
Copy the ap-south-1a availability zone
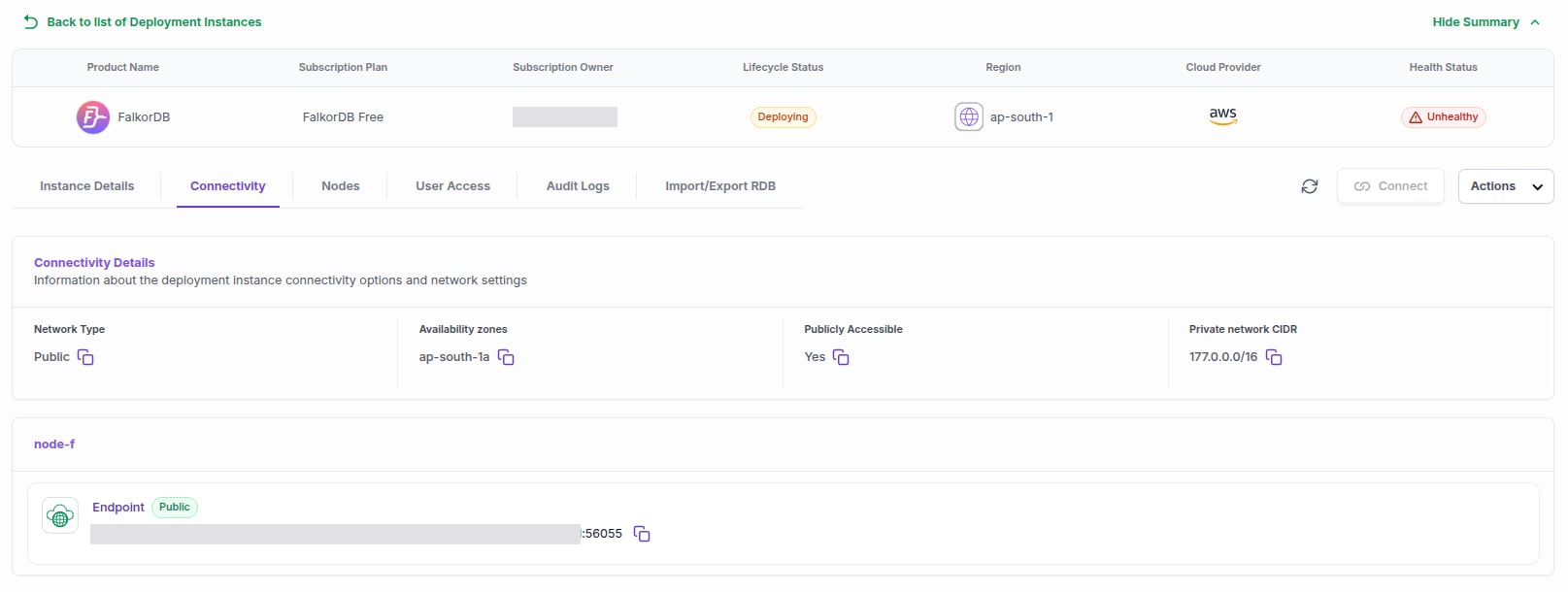(506, 357)
